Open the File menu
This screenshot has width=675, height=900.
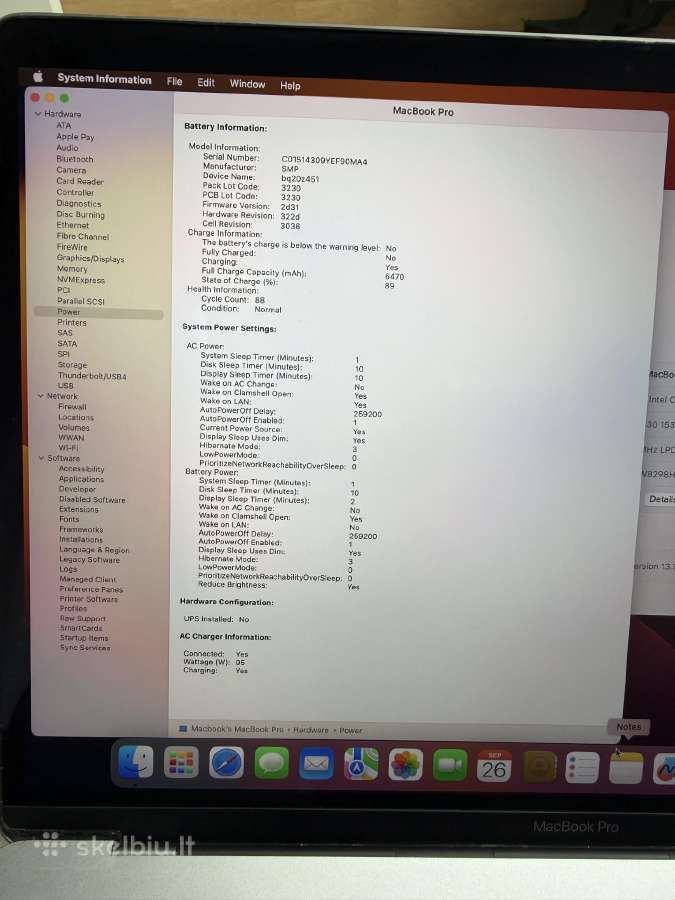[174, 82]
